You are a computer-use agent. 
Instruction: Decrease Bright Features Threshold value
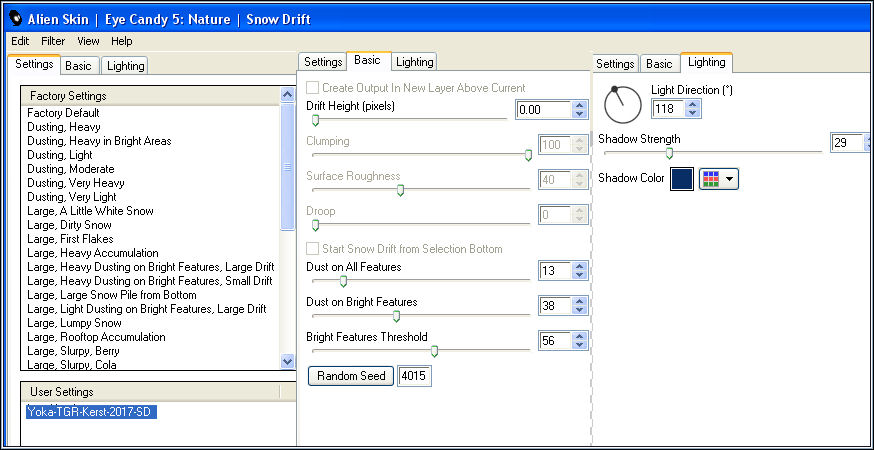click(580, 345)
